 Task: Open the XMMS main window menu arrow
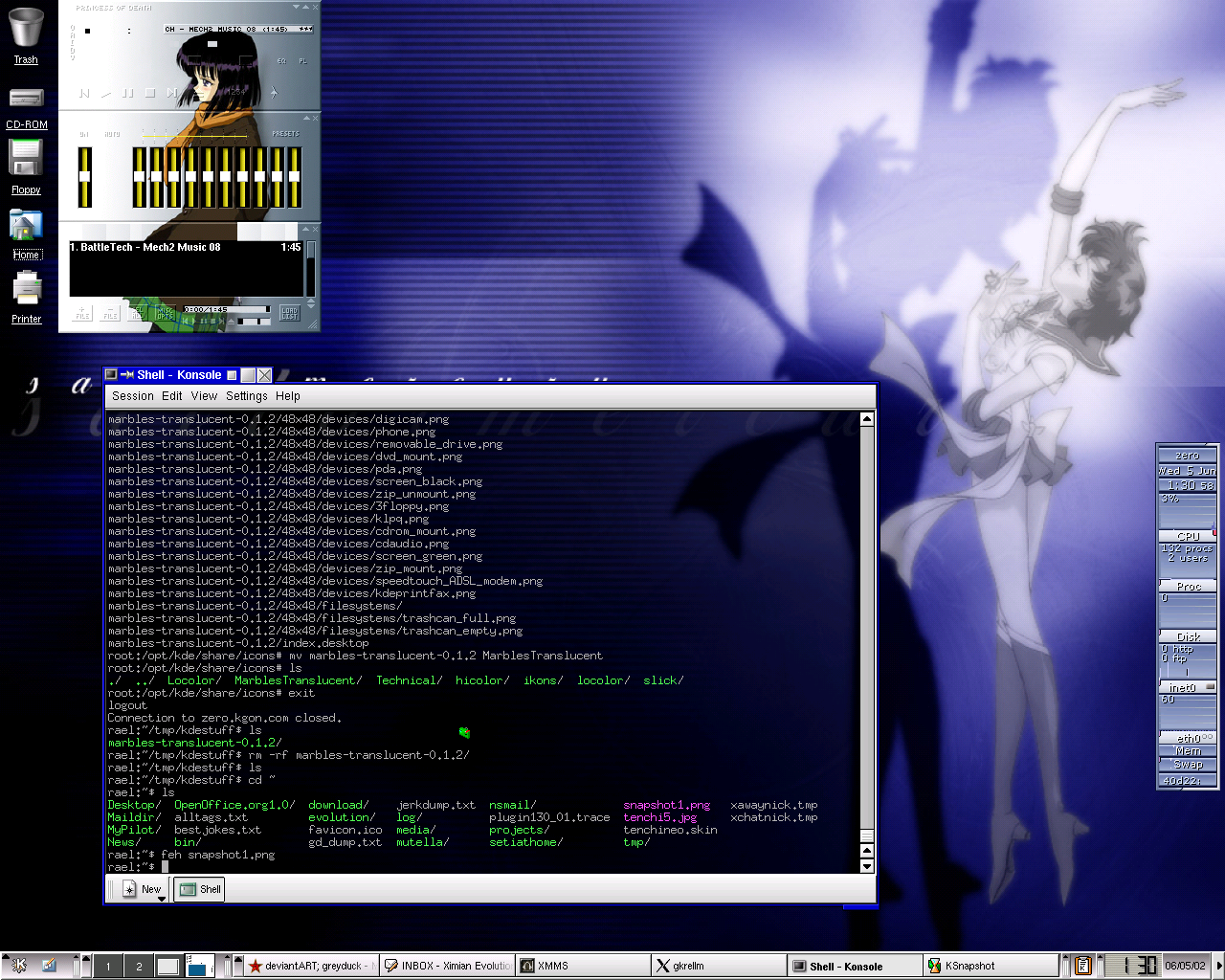(x=297, y=7)
